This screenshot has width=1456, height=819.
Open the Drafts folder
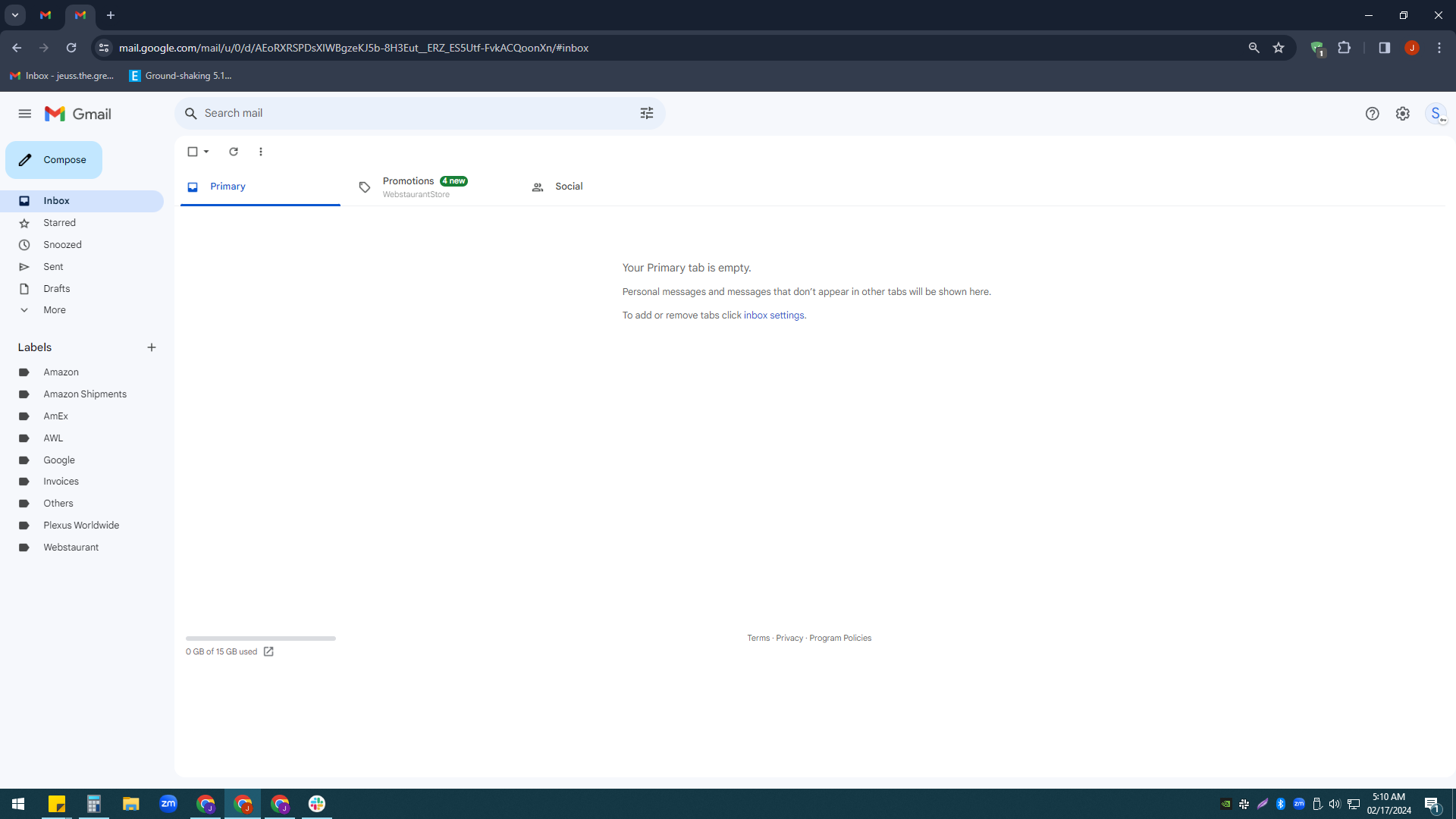pos(82,289)
